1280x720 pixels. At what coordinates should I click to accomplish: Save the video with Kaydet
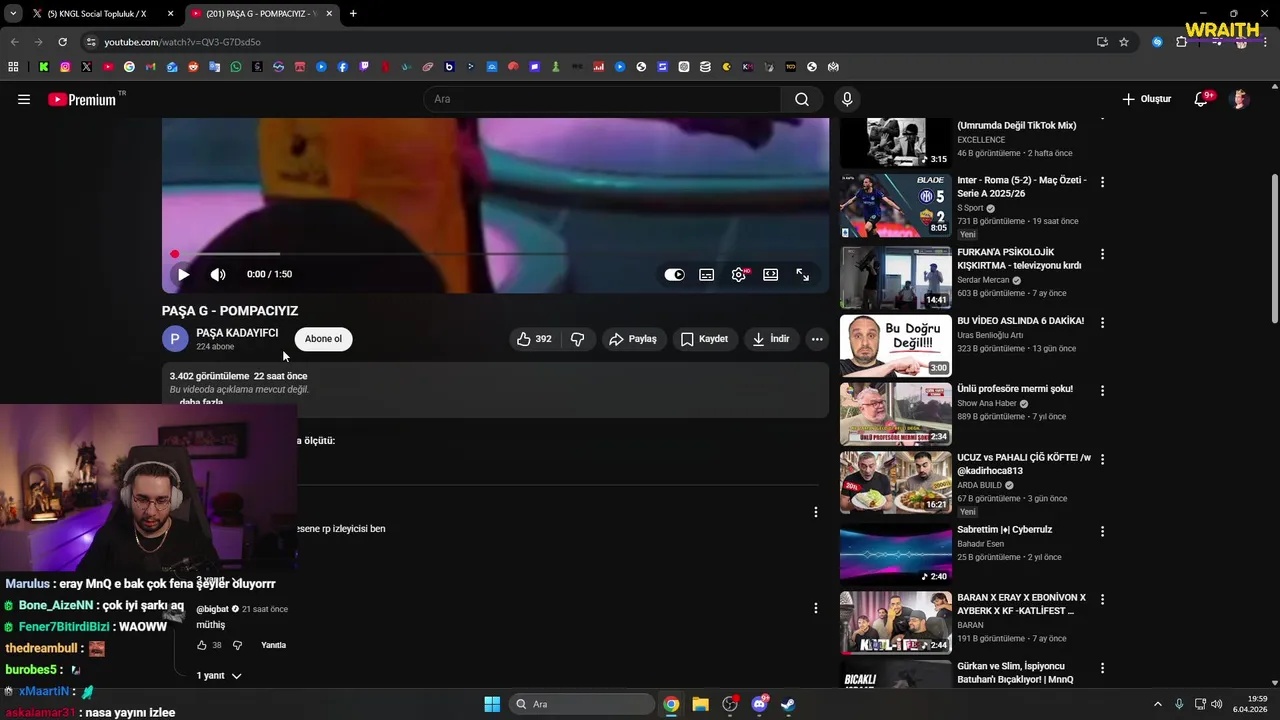click(704, 339)
